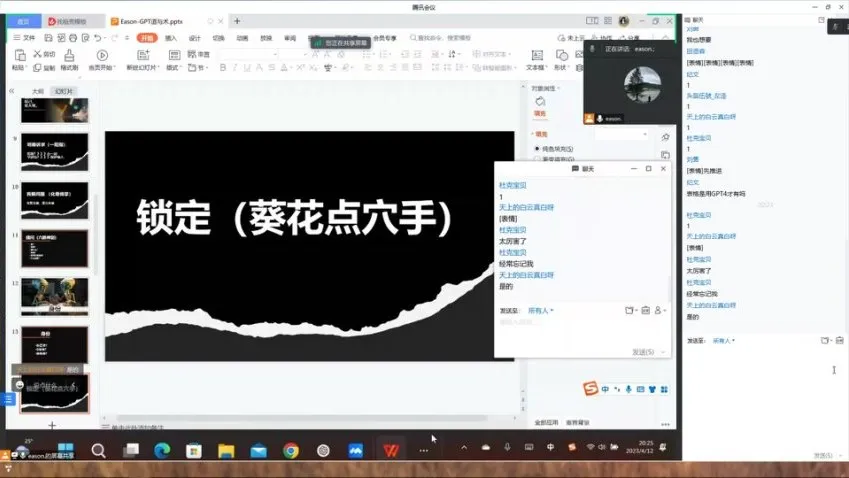The image size is (849, 478).
Task: Collapse the Fill section in properties panel
Action: (x=535, y=133)
